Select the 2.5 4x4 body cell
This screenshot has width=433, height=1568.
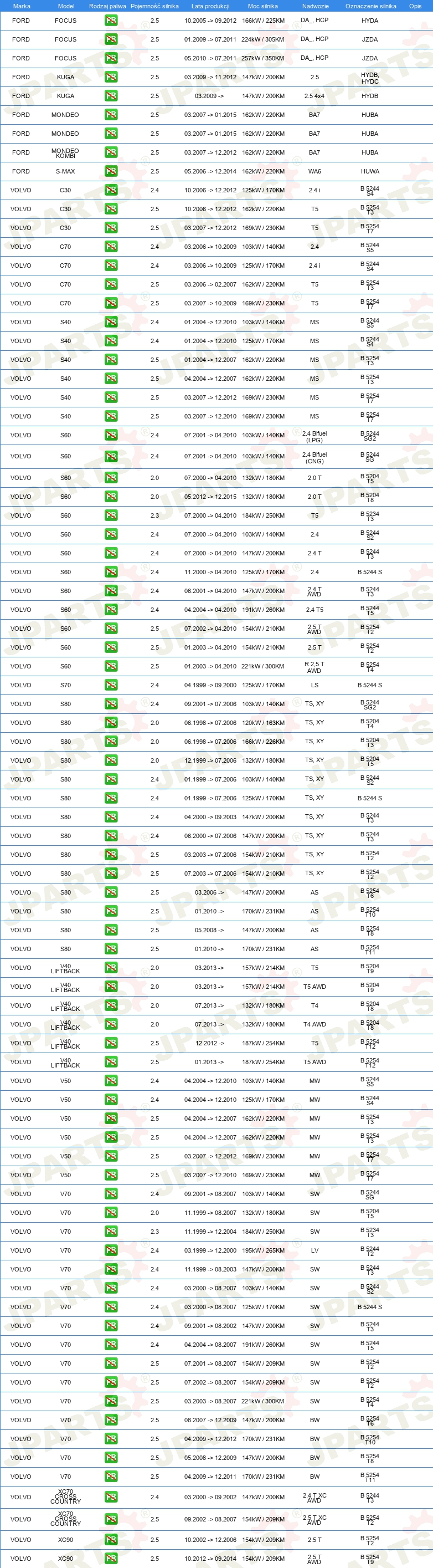coord(315,96)
